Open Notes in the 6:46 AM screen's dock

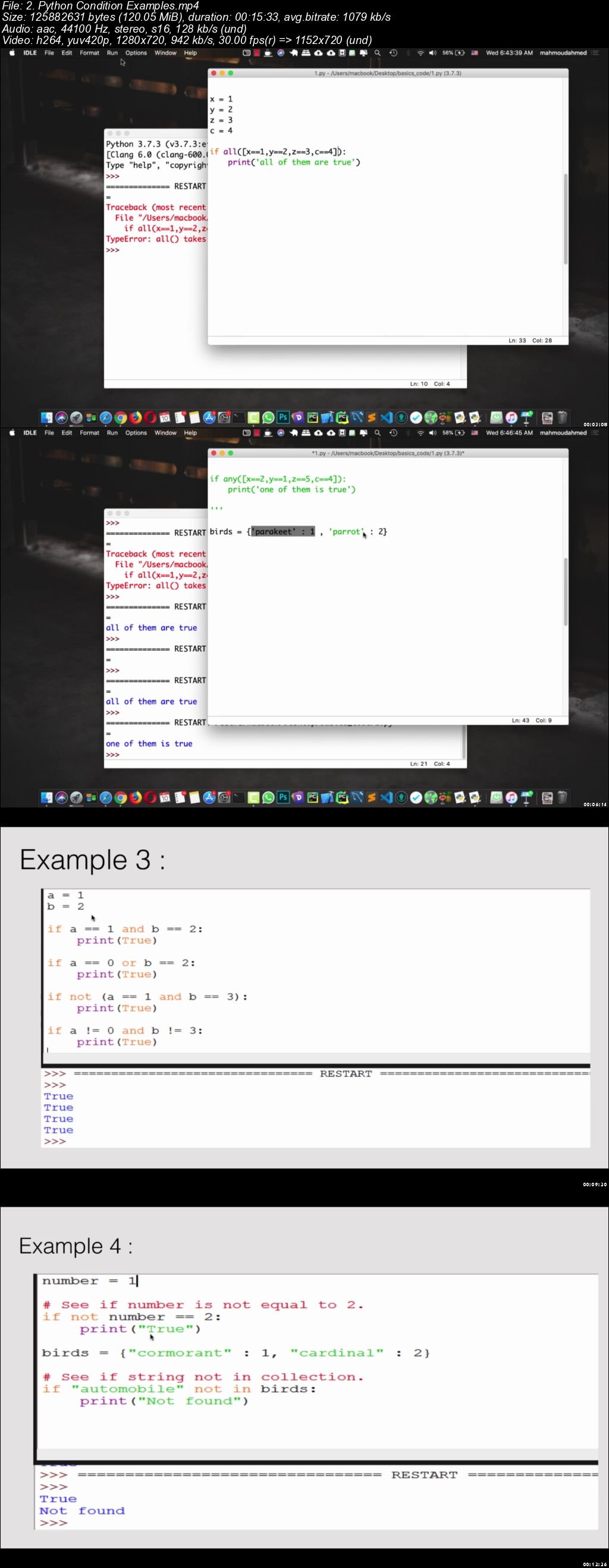pyautogui.click(x=194, y=797)
